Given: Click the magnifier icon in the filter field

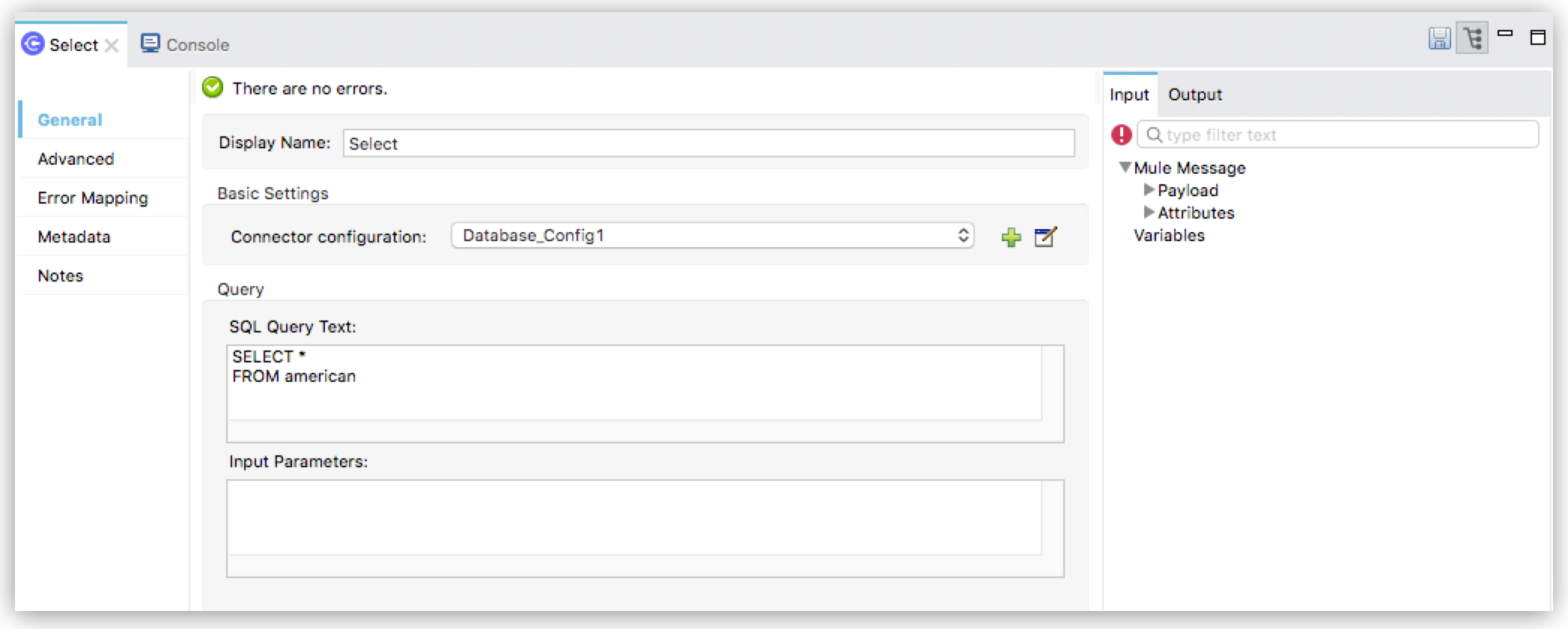Looking at the screenshot, I should pyautogui.click(x=1154, y=134).
